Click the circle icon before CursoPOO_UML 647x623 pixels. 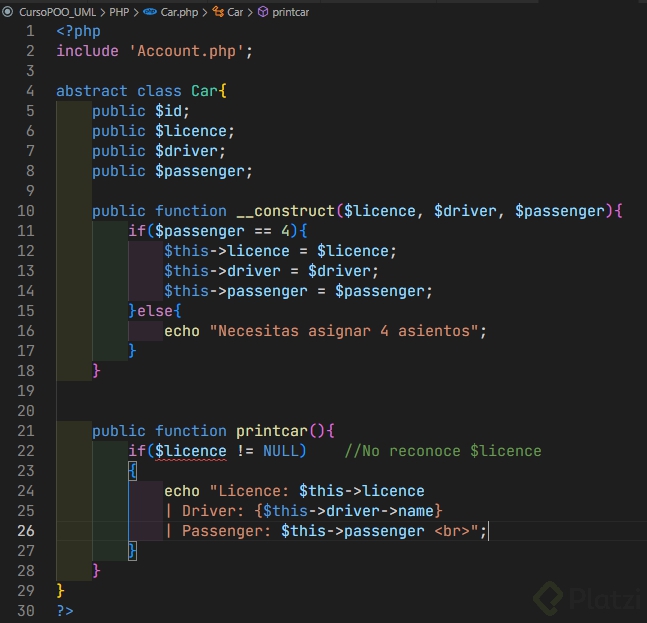click(x=7, y=12)
